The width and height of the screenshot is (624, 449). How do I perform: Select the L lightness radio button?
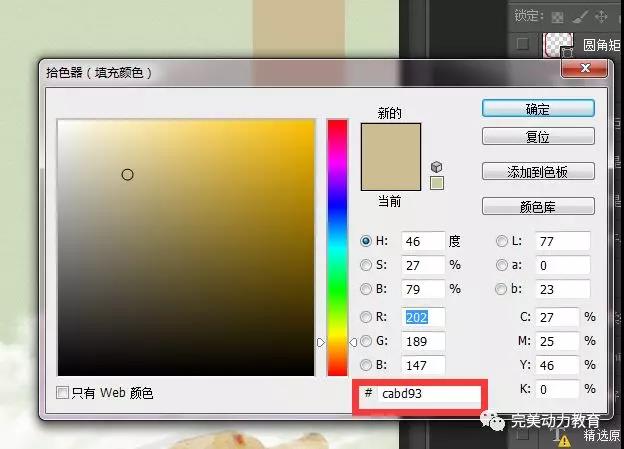(x=502, y=240)
